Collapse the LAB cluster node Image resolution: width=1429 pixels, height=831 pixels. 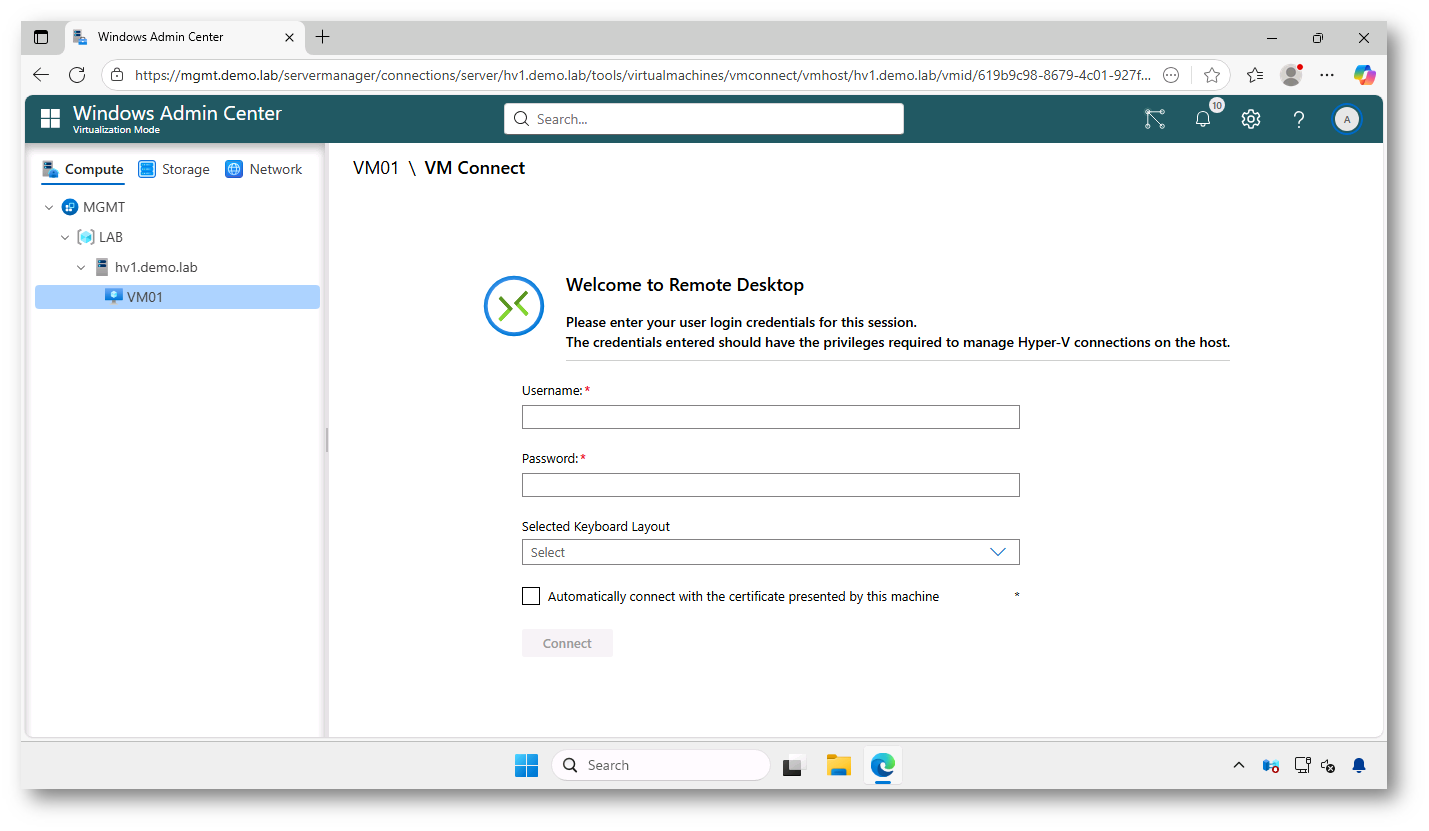click(65, 238)
